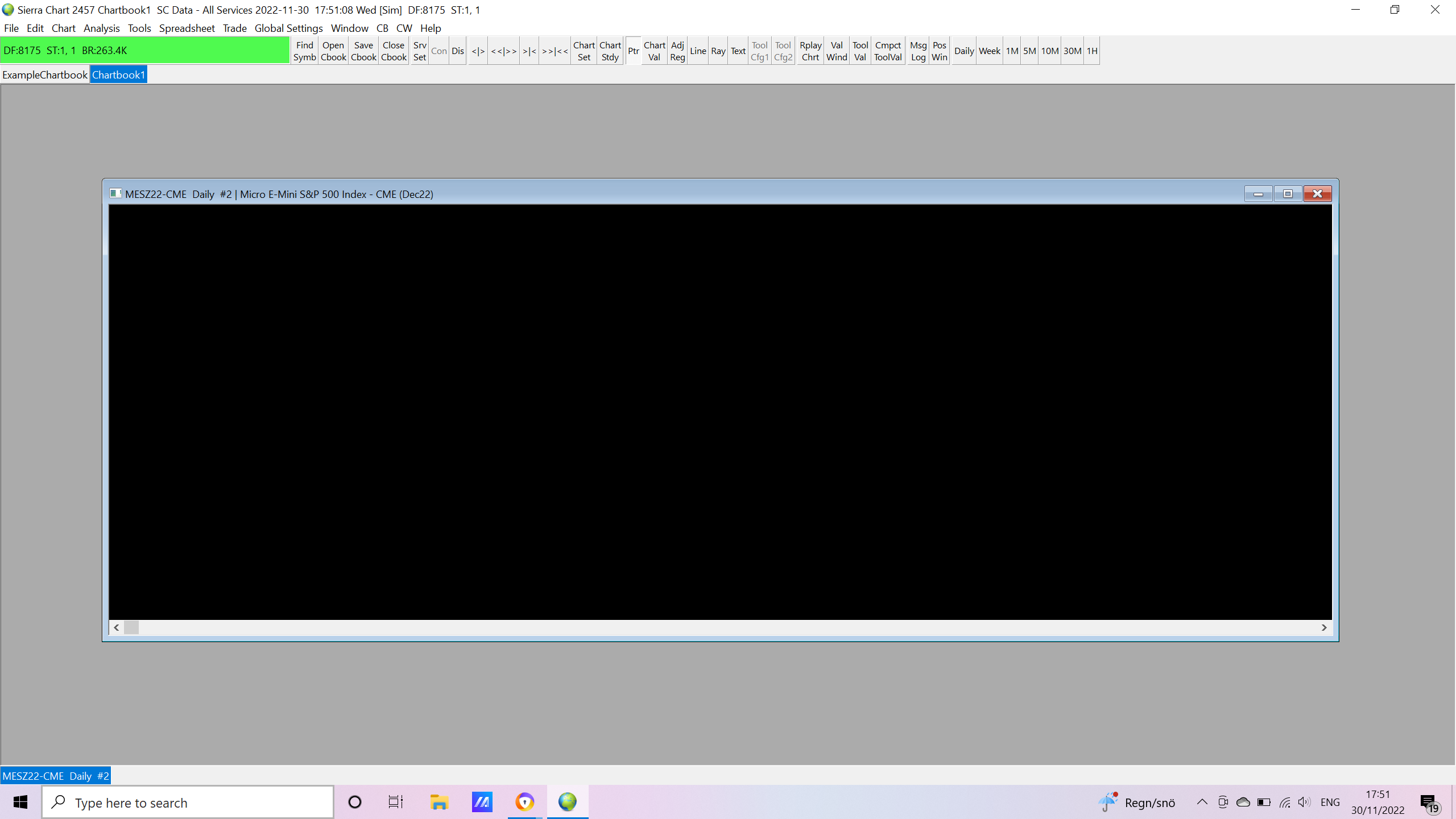Image resolution: width=1456 pixels, height=819 pixels.
Task: Select the Text drawing tool
Action: 738,51
